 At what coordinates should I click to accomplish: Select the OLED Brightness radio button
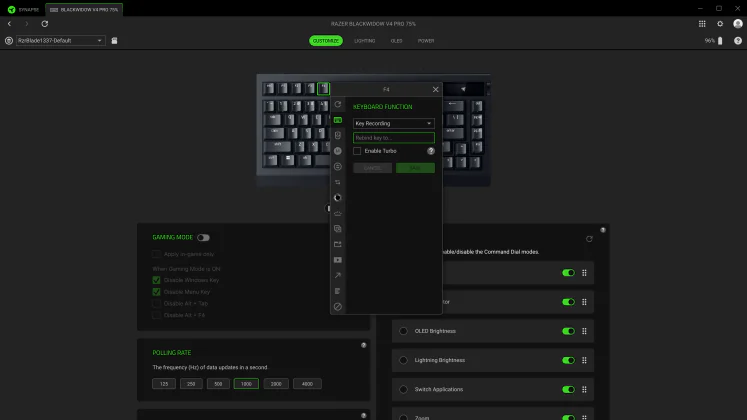tap(404, 331)
